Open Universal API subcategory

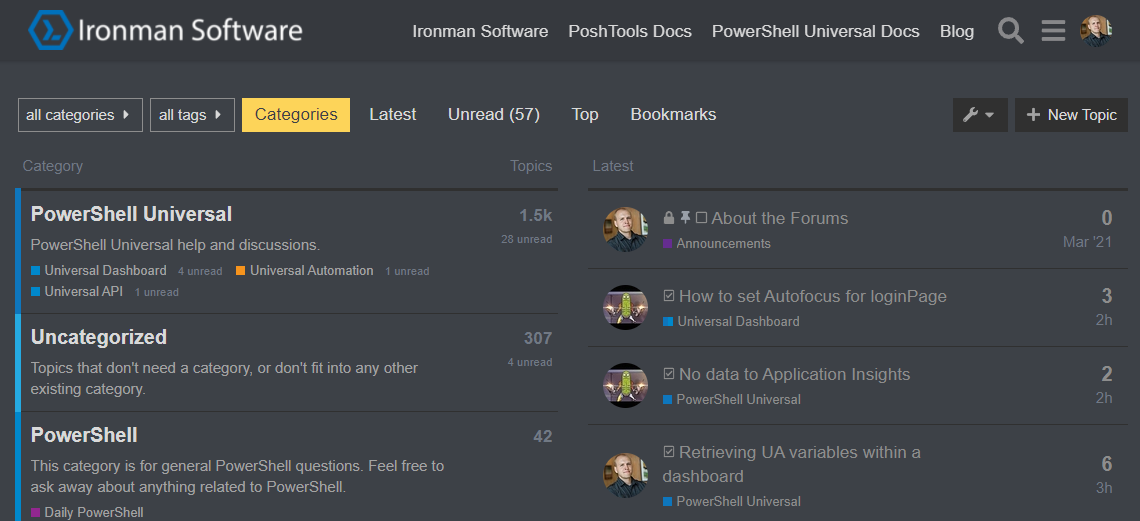pyautogui.click(x=84, y=291)
